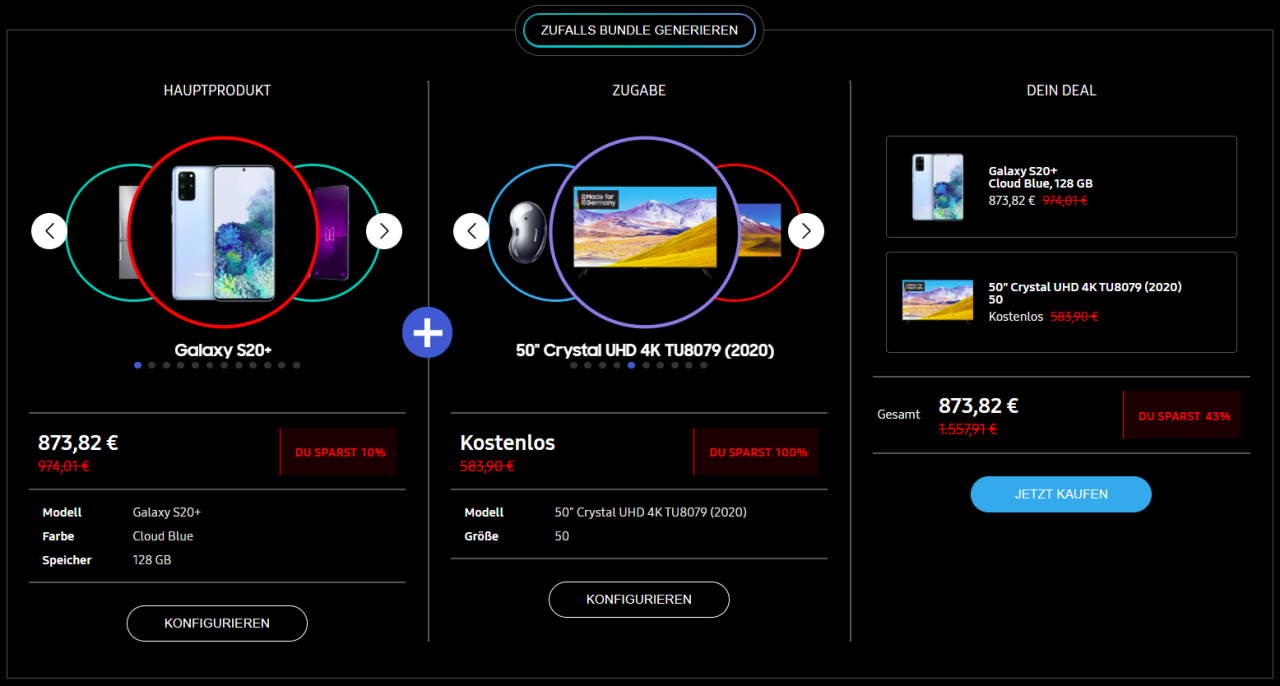Click the large "Kostenlos" price in Zugabe column
This screenshot has width=1280, height=686.
click(x=507, y=443)
